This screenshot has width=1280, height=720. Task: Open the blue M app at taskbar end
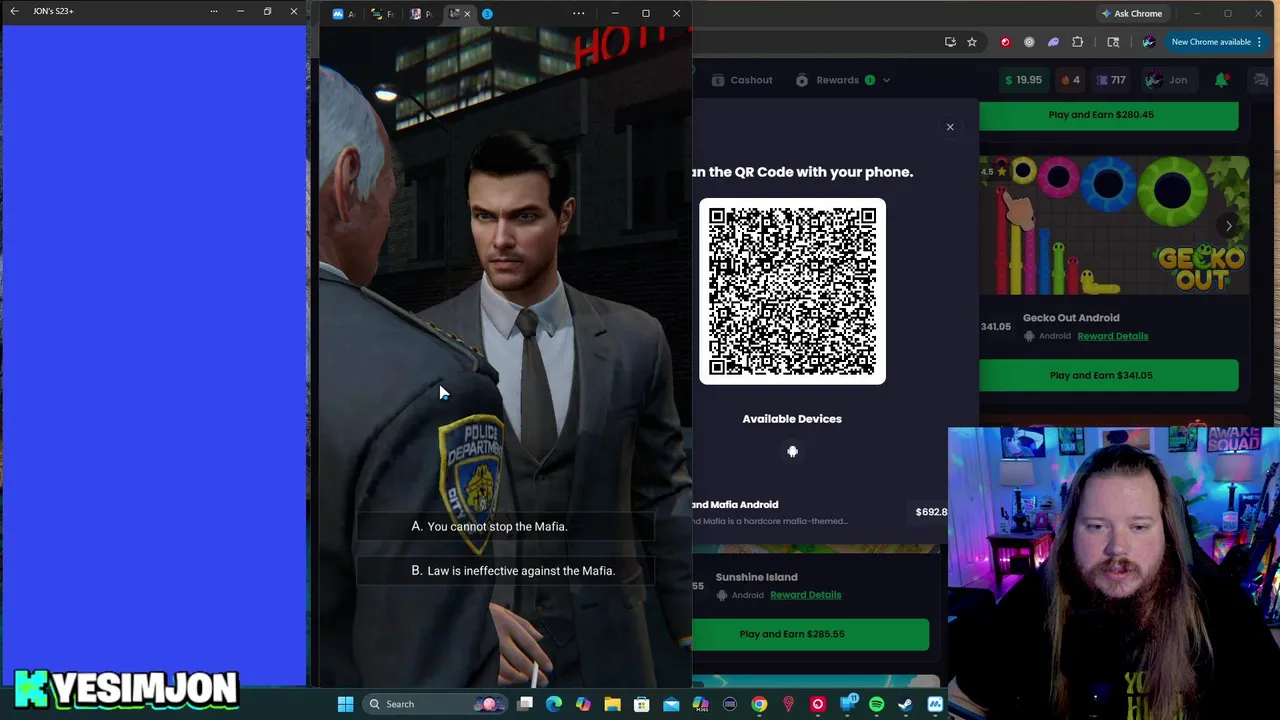click(x=935, y=704)
